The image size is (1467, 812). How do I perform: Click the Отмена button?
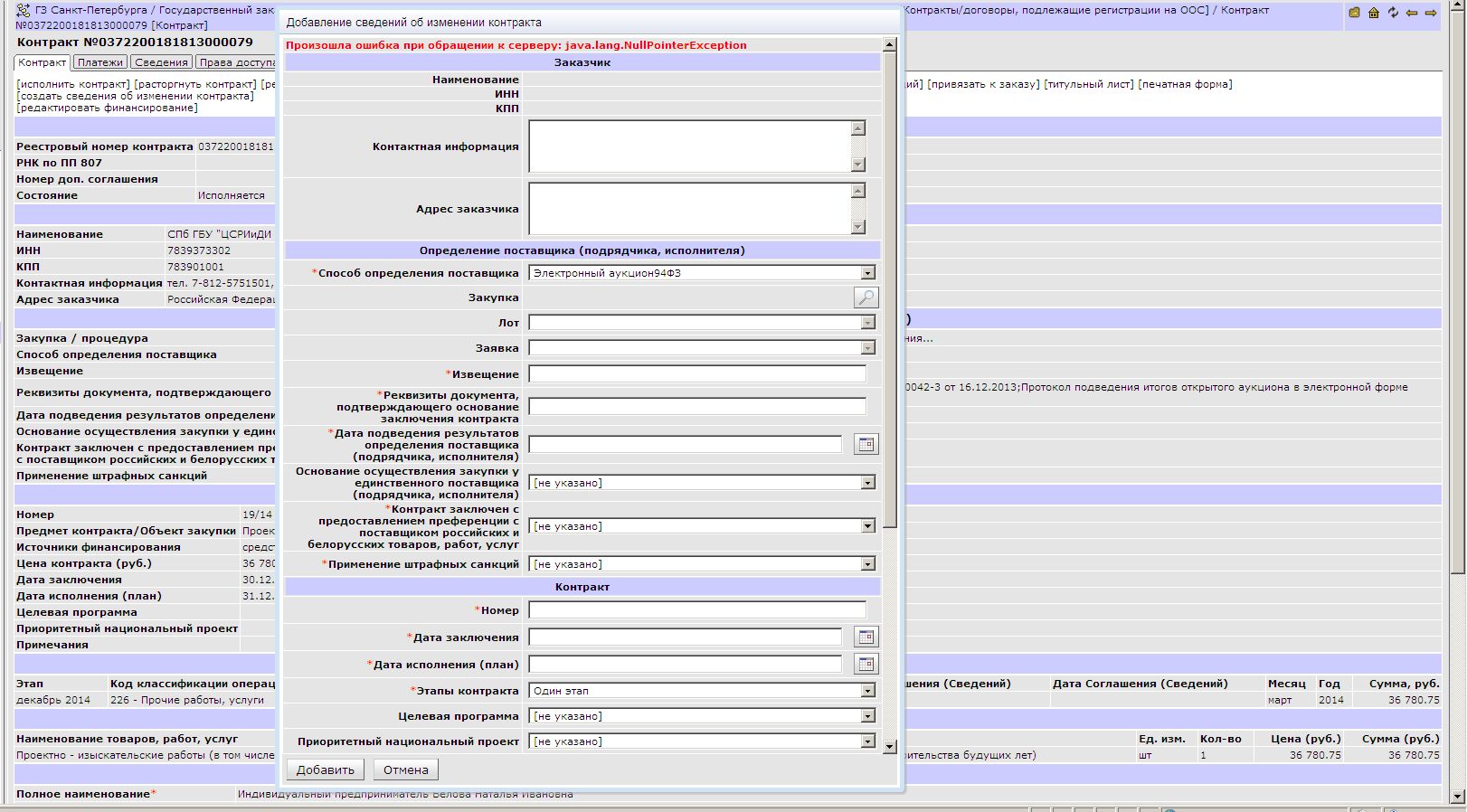[405, 770]
